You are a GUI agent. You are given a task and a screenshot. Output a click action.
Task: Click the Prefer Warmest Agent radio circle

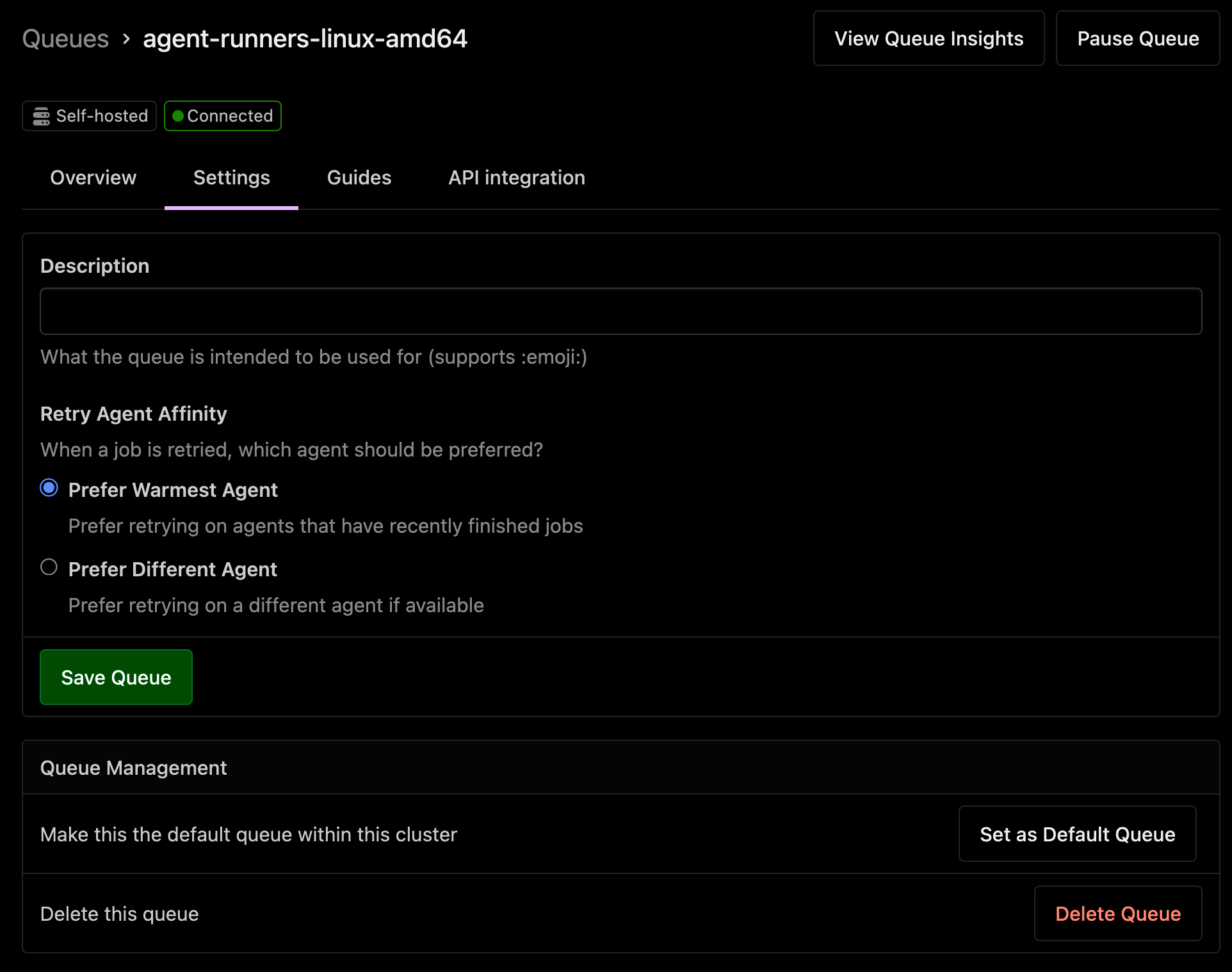[x=48, y=488]
